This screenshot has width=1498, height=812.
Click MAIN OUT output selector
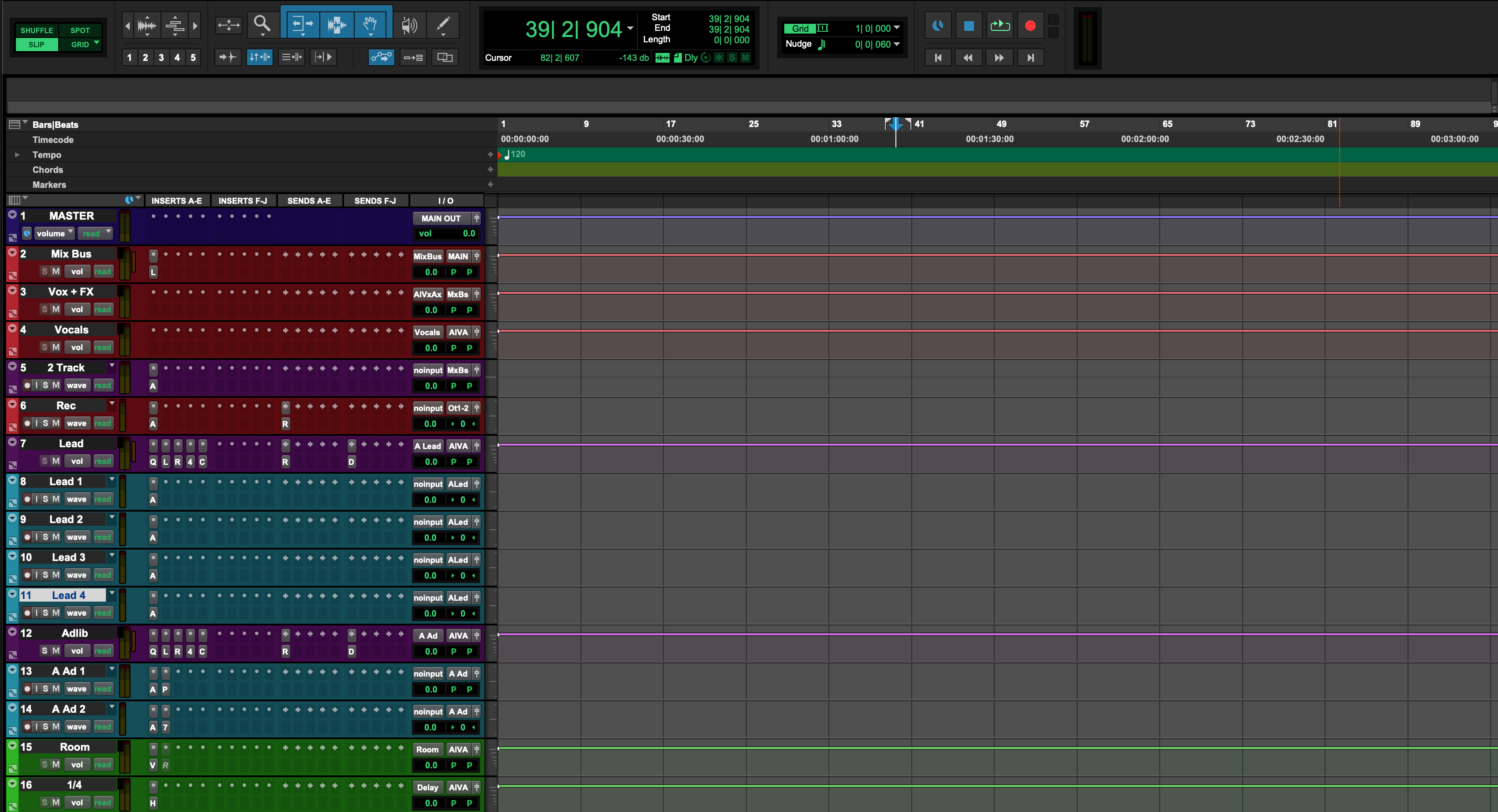coord(441,218)
